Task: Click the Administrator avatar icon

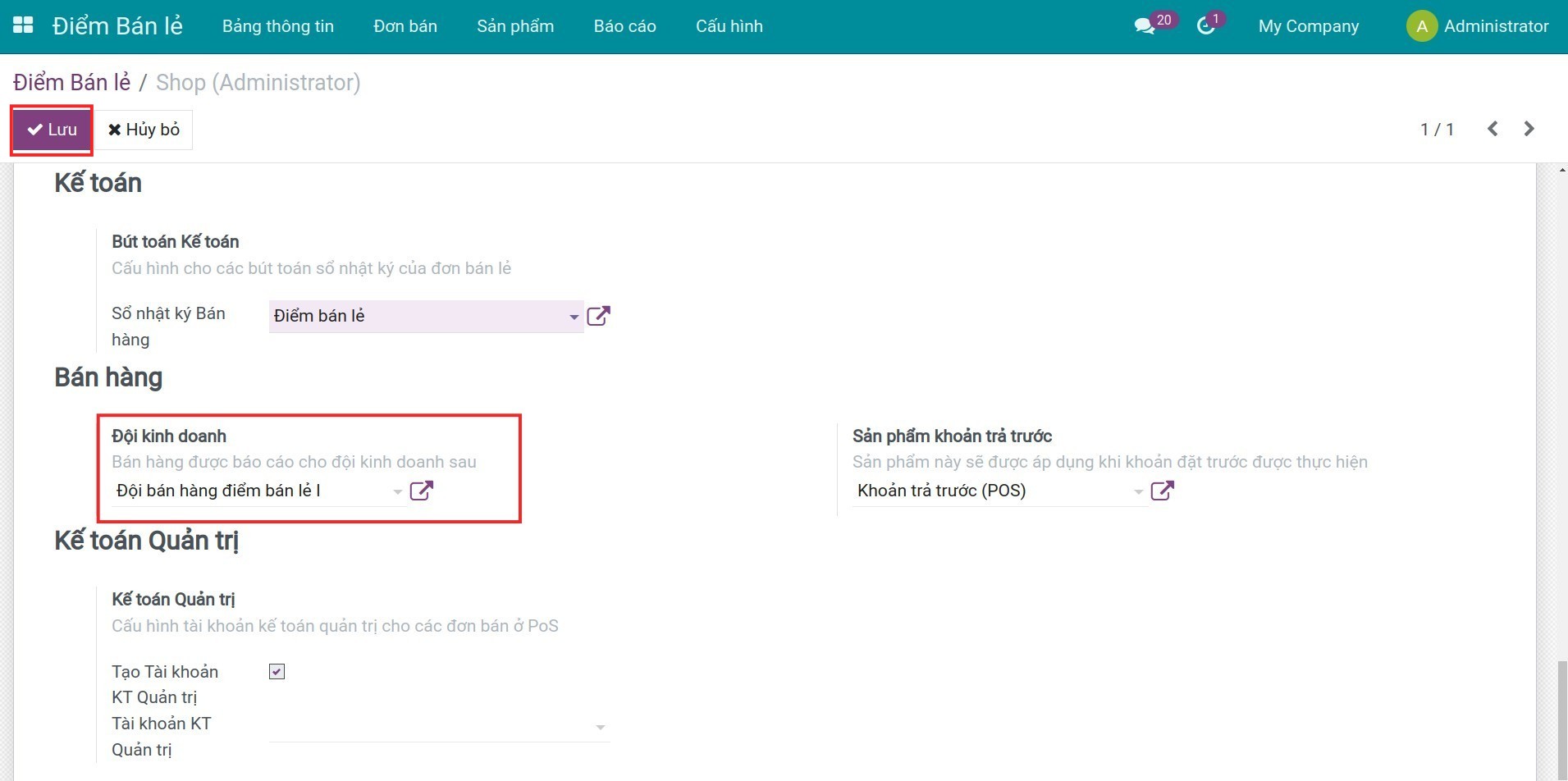Action: pos(1422,26)
